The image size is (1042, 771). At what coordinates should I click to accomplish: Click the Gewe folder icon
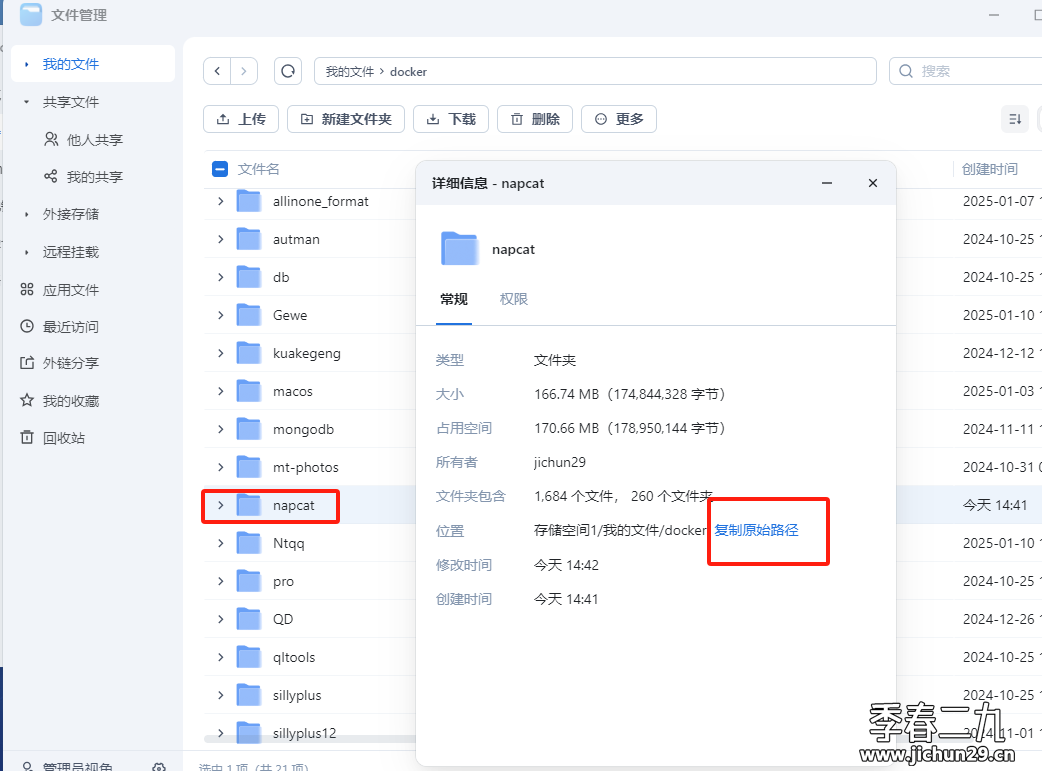(249, 314)
